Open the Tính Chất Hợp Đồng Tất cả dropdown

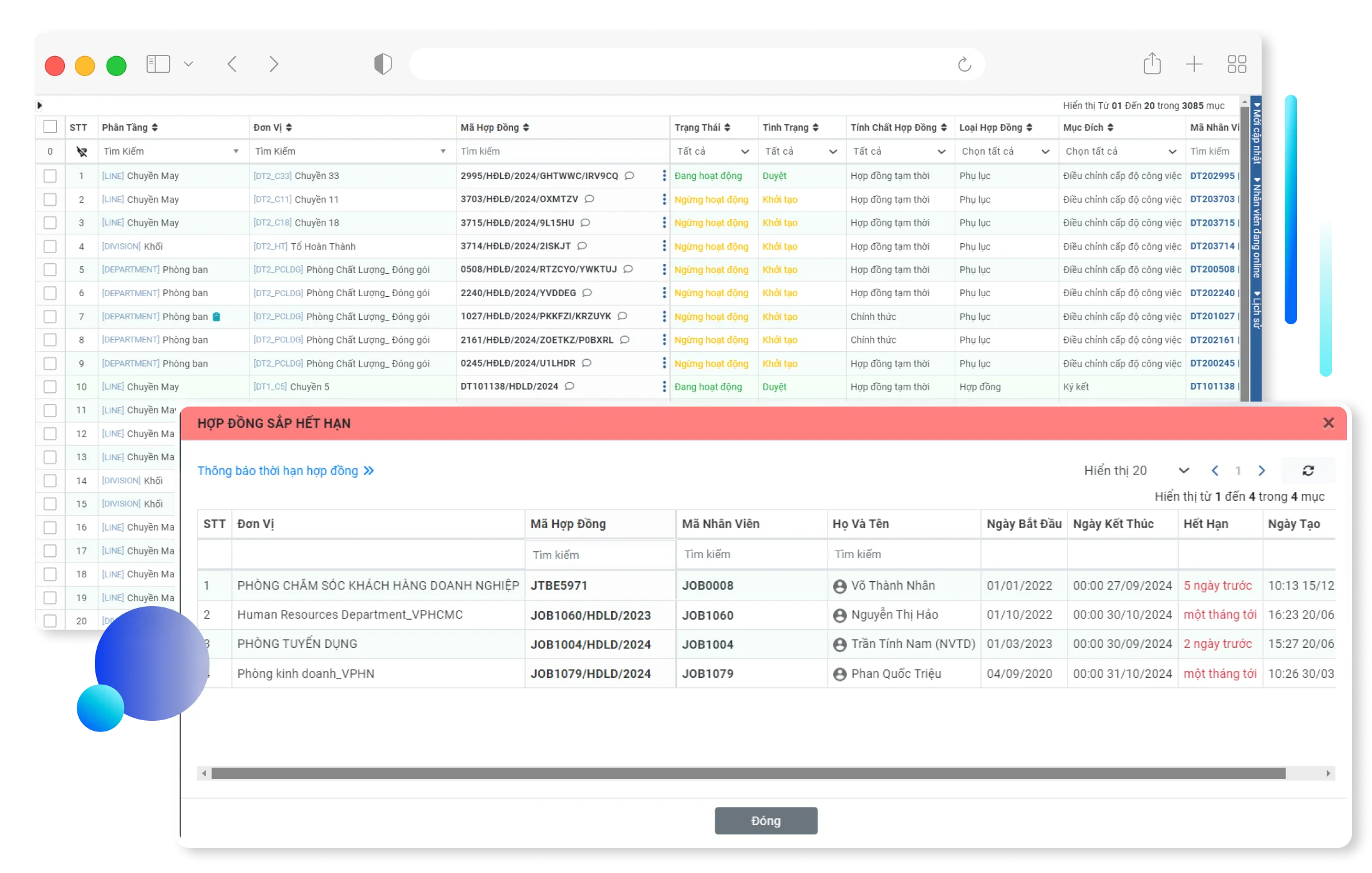pyautogui.click(x=899, y=152)
